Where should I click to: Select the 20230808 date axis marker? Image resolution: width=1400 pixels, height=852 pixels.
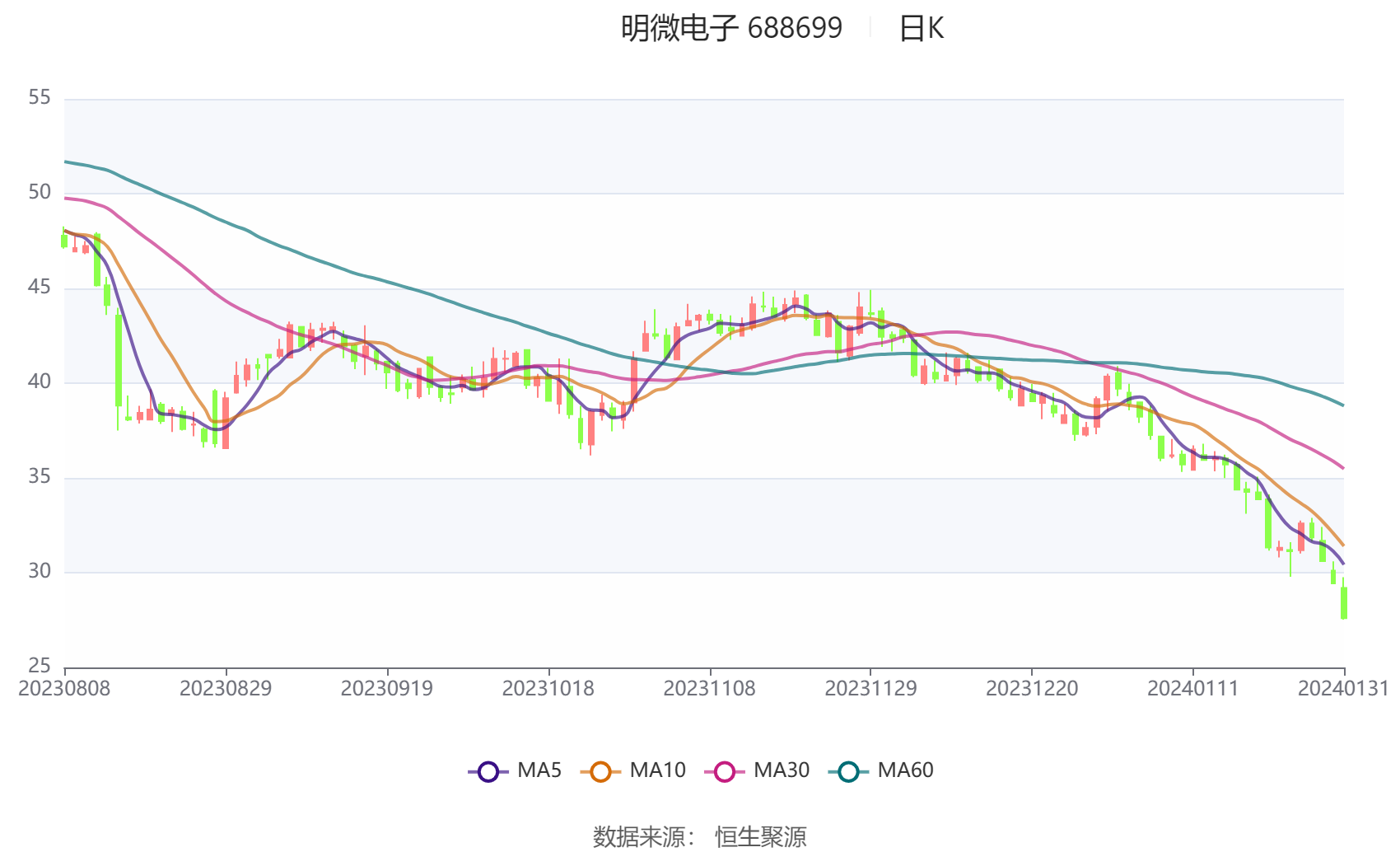click(64, 689)
